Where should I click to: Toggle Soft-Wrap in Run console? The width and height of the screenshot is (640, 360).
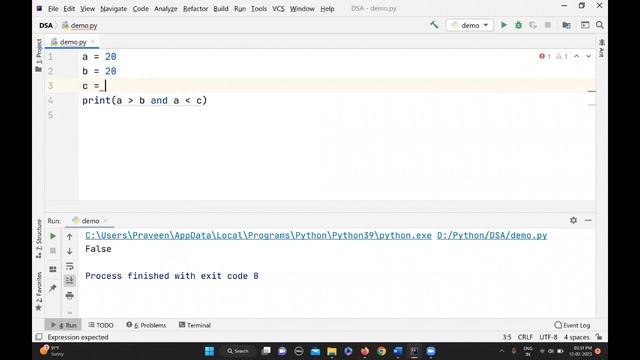tap(69, 266)
